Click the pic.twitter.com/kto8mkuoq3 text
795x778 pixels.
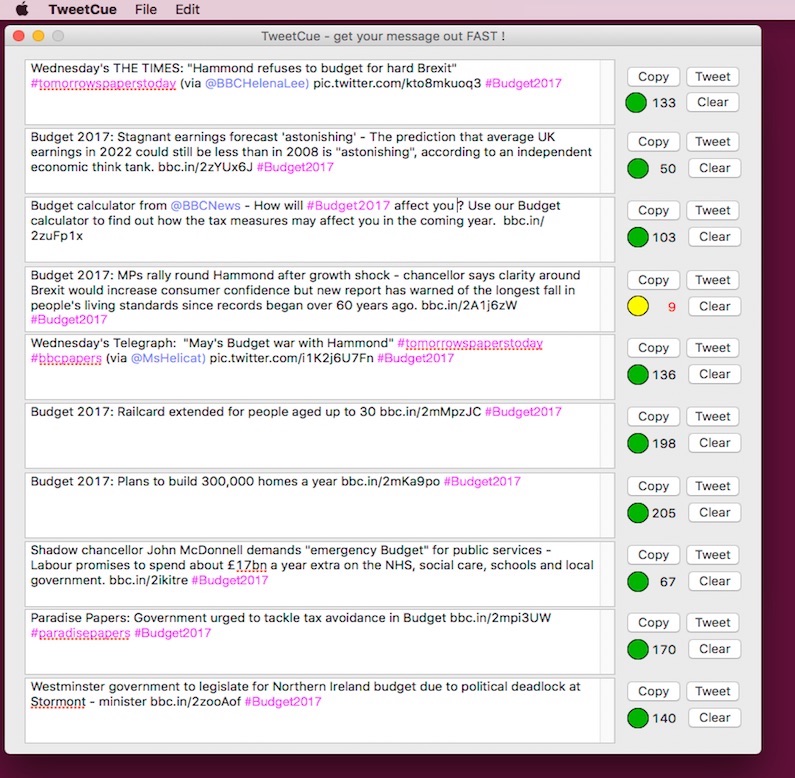pyautogui.click(x=397, y=84)
